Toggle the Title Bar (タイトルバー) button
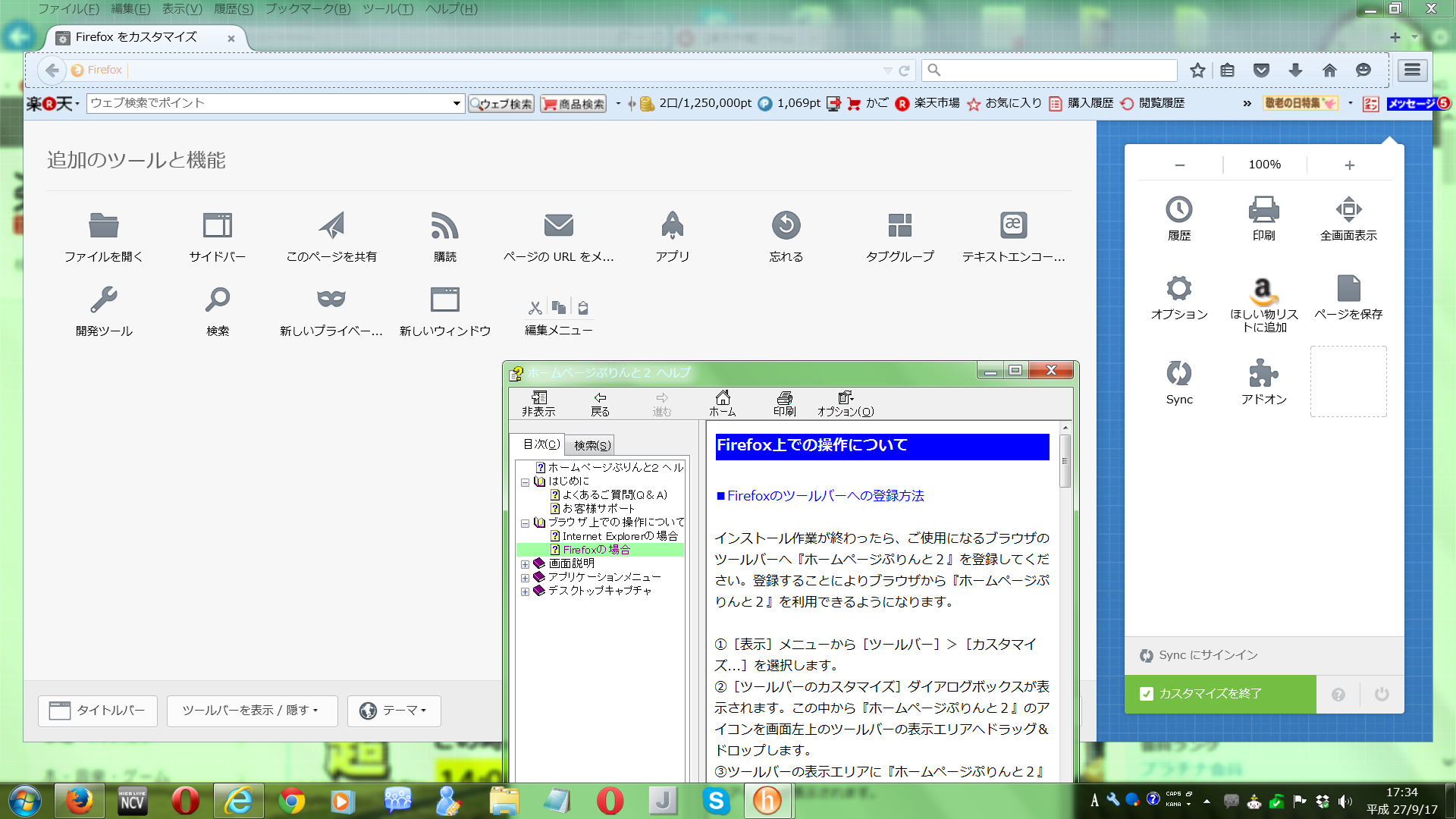 click(x=98, y=711)
